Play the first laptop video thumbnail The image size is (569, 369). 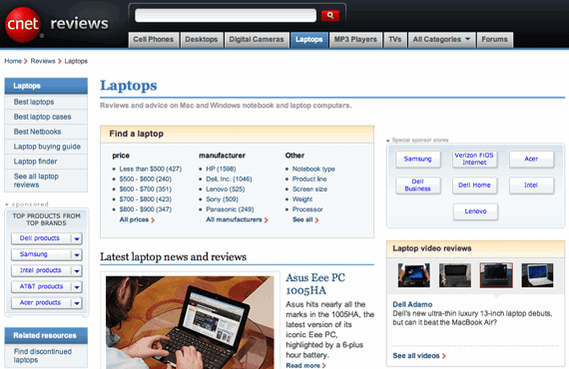[x=414, y=275]
